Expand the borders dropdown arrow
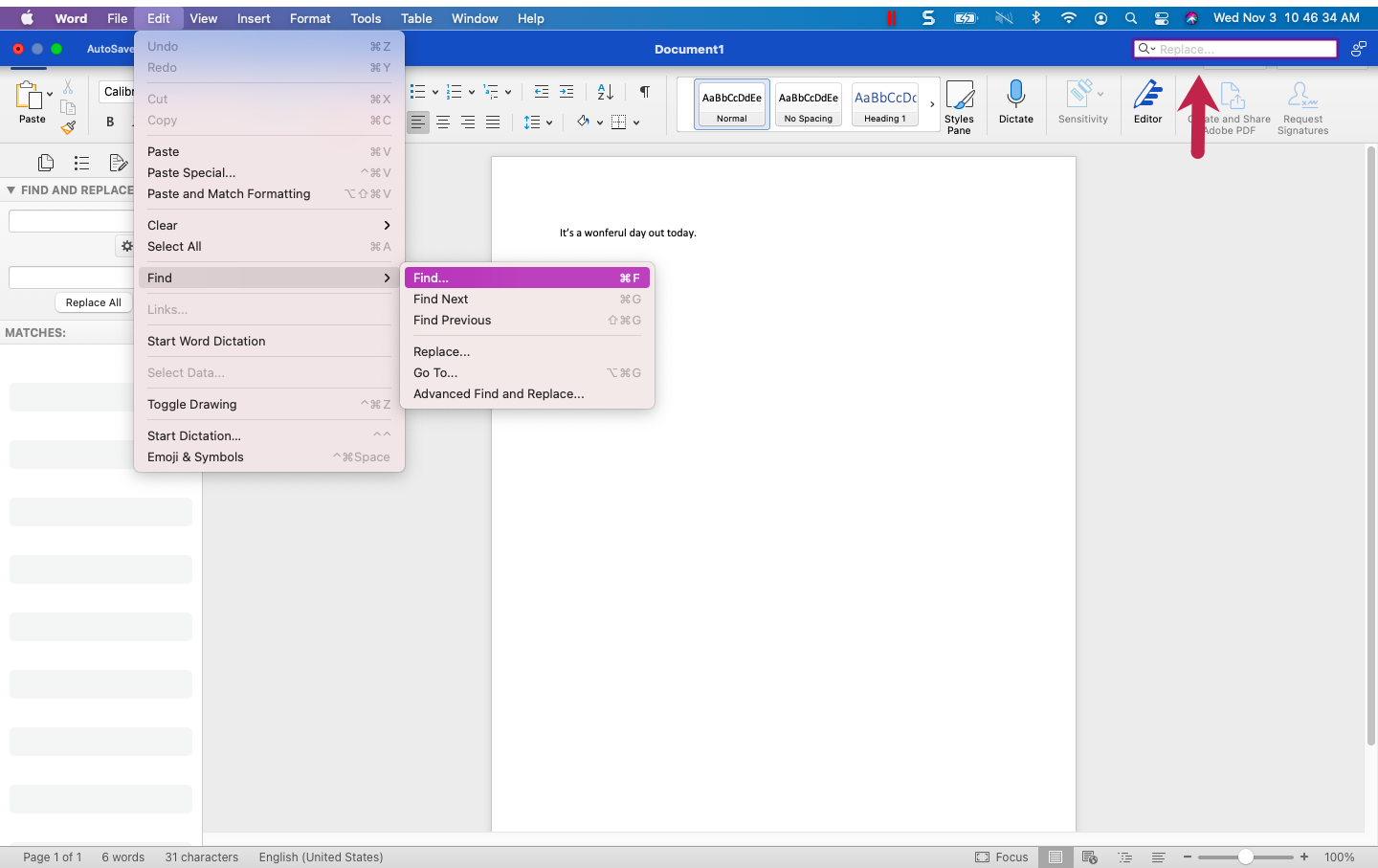The width and height of the screenshot is (1378, 868). coord(637,122)
